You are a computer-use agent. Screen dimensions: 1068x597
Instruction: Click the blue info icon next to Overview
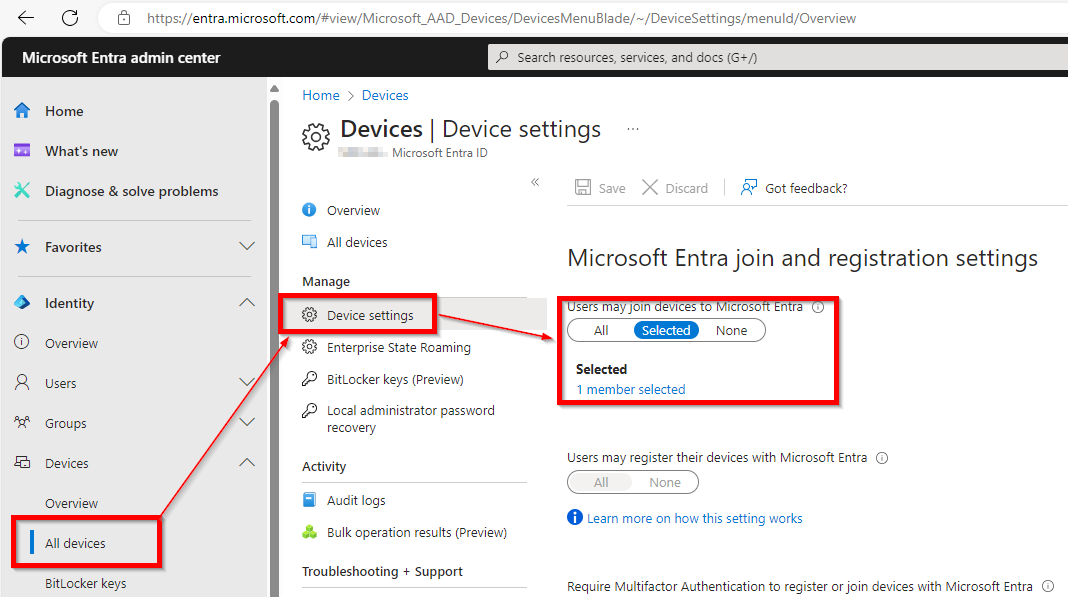tap(309, 210)
